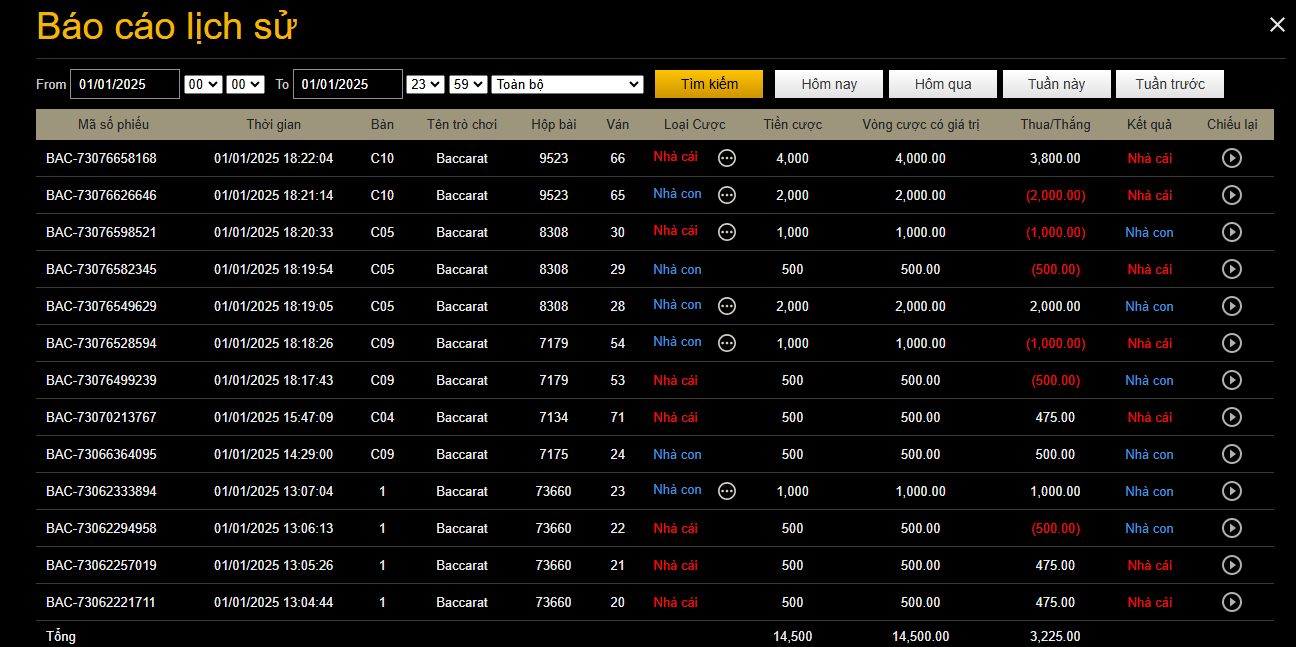Play back round 24 on table C09

tap(1232, 454)
